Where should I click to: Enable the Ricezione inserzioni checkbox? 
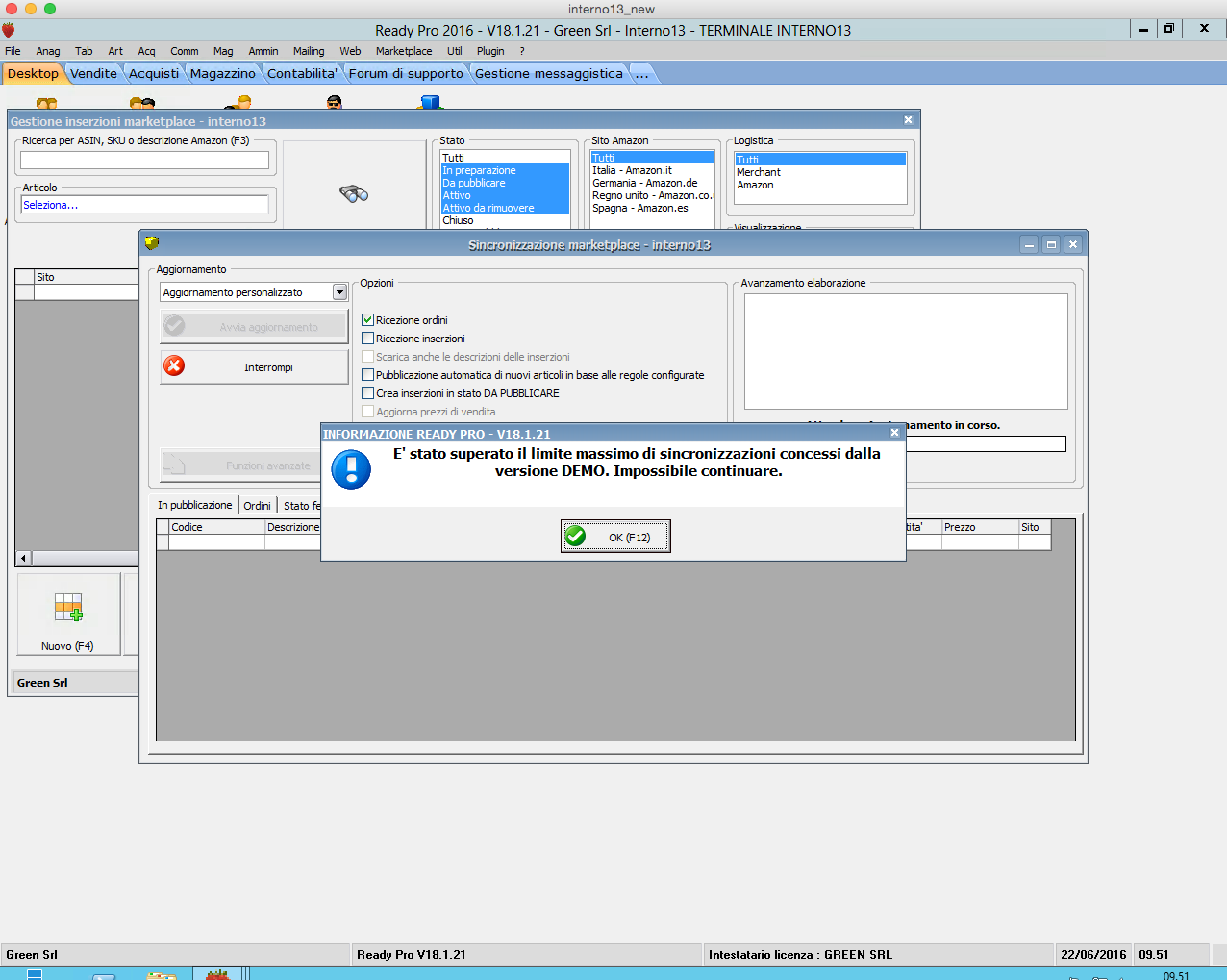pos(367,339)
